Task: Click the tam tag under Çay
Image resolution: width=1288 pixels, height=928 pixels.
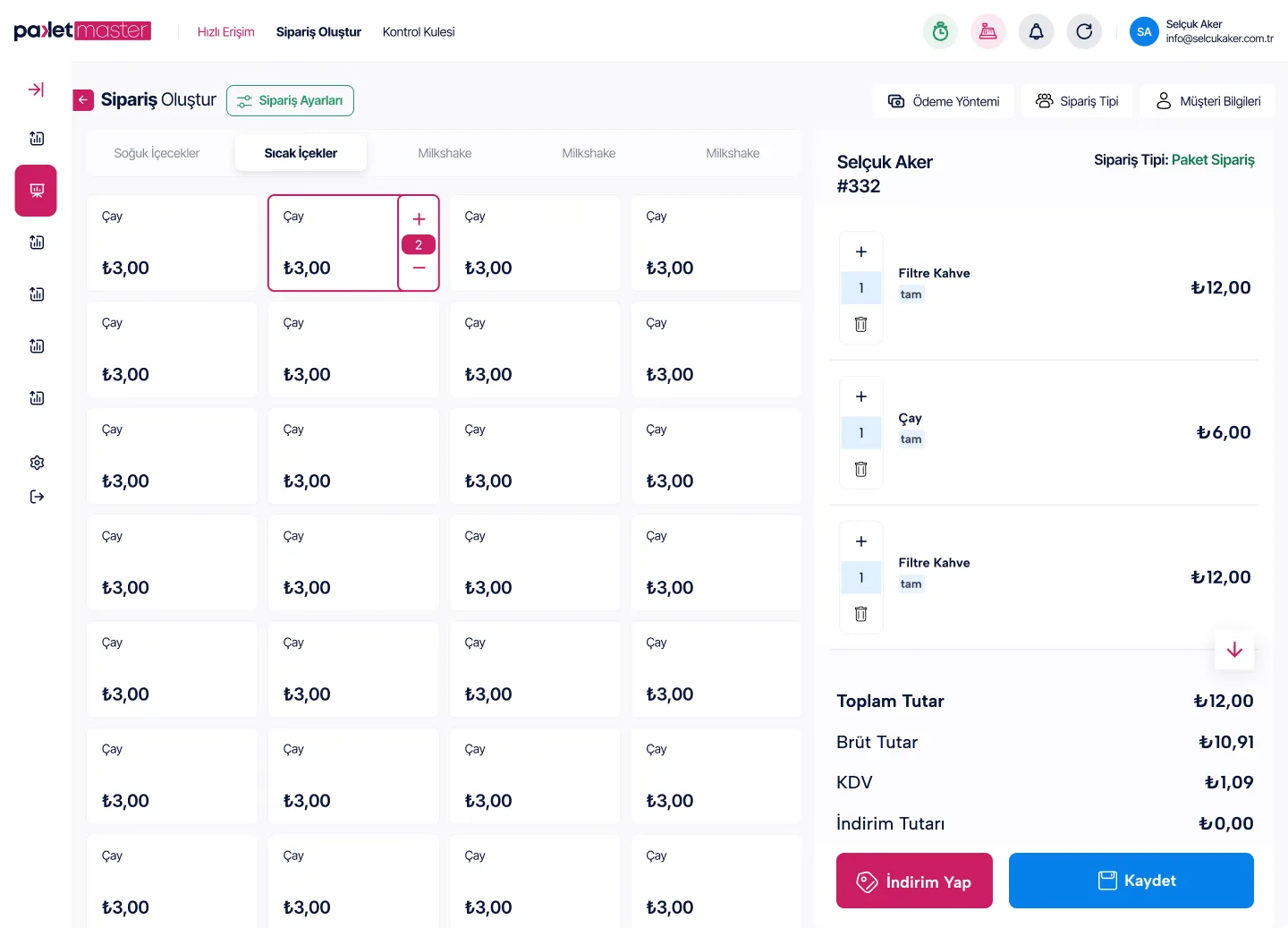Action: pos(911,439)
